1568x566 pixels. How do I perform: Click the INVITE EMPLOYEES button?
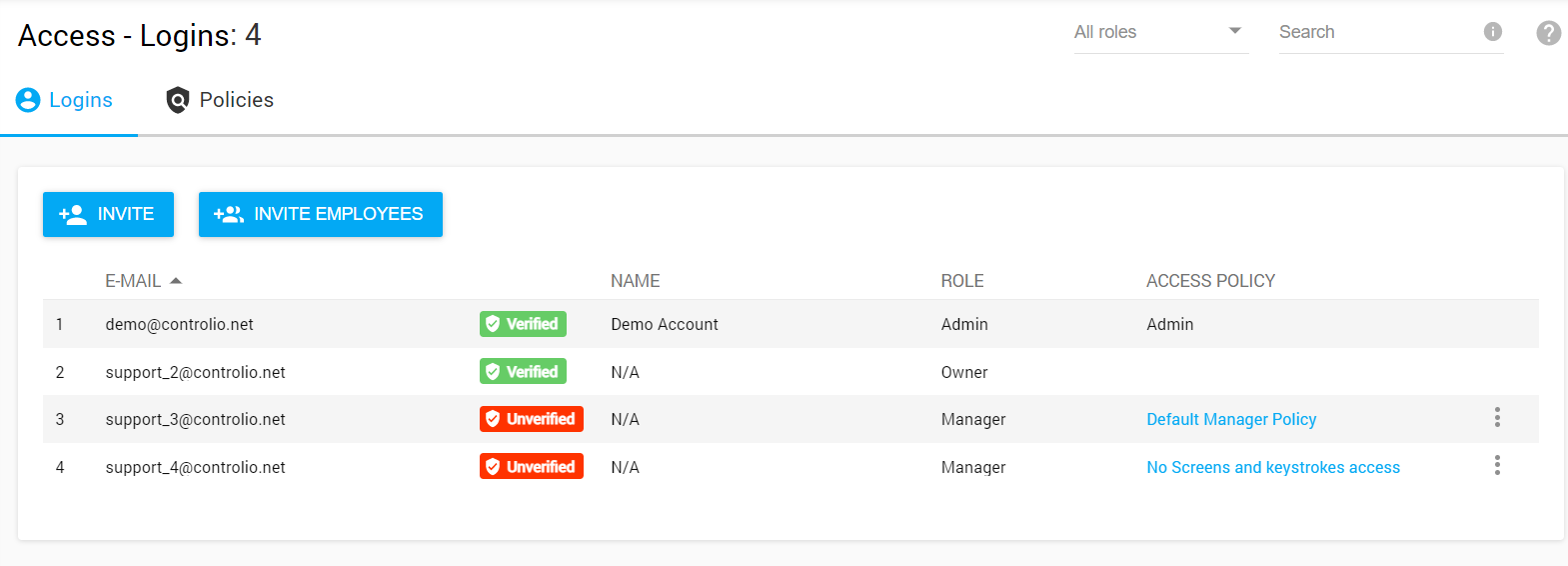[320, 214]
